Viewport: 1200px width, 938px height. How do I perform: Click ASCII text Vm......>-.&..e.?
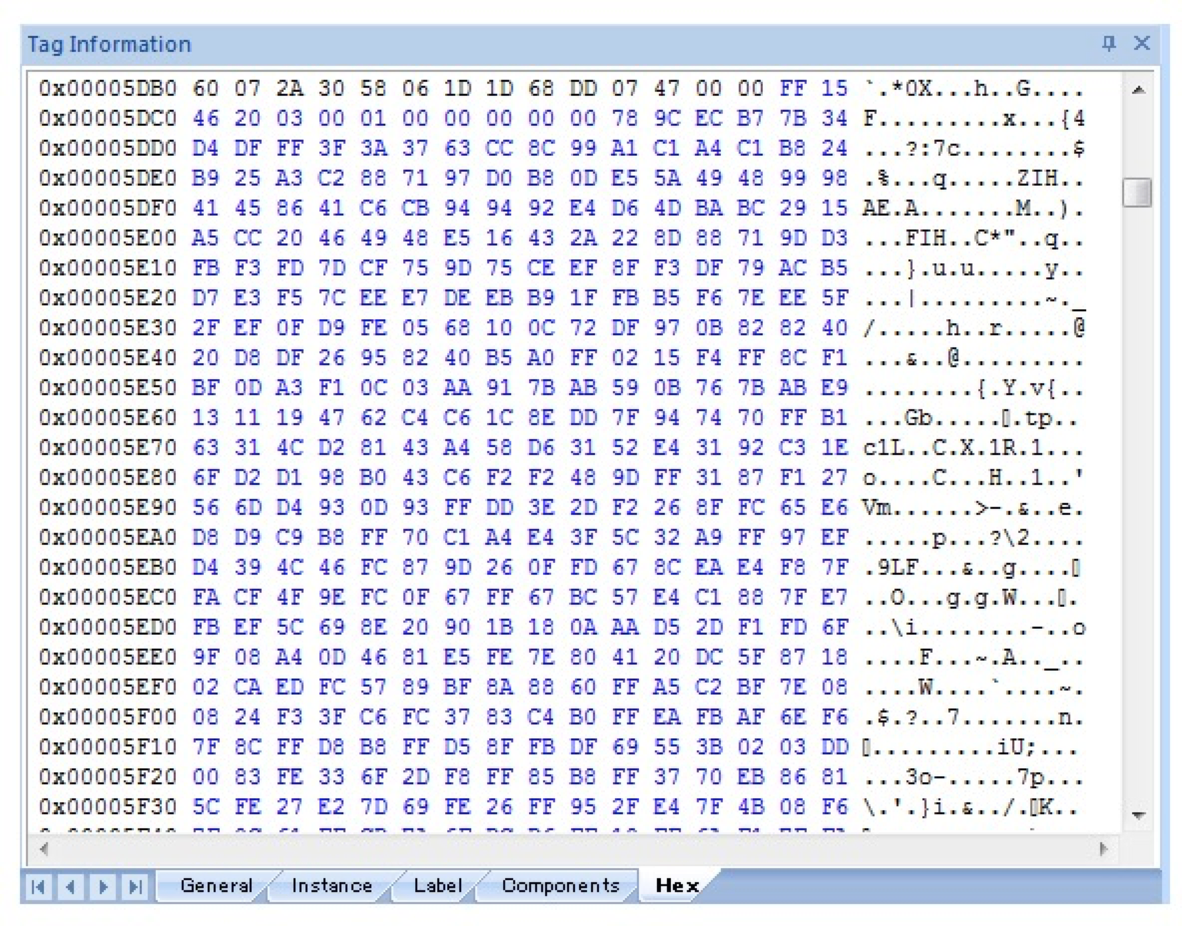click(975, 508)
